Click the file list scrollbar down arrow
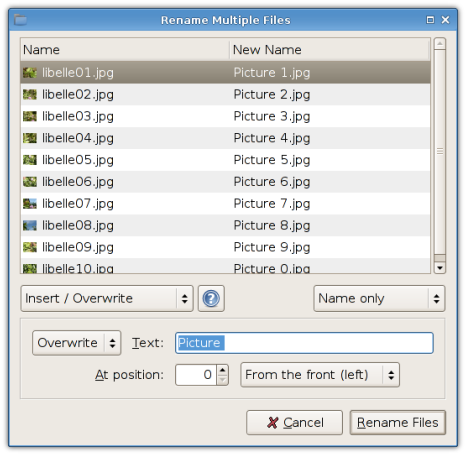This screenshot has height=455, width=466. click(x=440, y=268)
